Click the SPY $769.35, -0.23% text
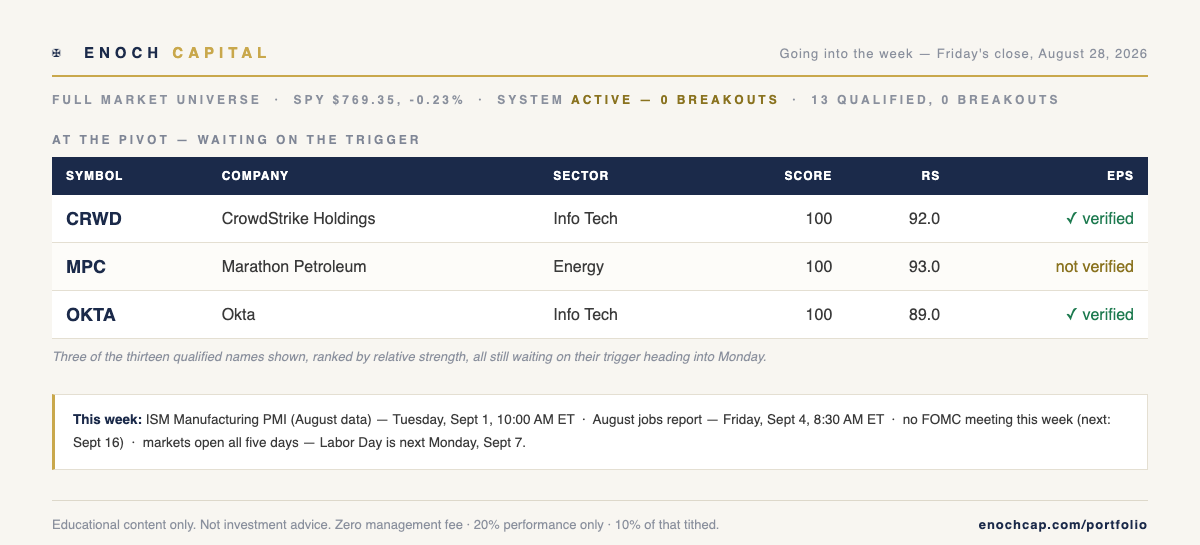Image resolution: width=1200 pixels, height=545 pixels. coord(378,100)
